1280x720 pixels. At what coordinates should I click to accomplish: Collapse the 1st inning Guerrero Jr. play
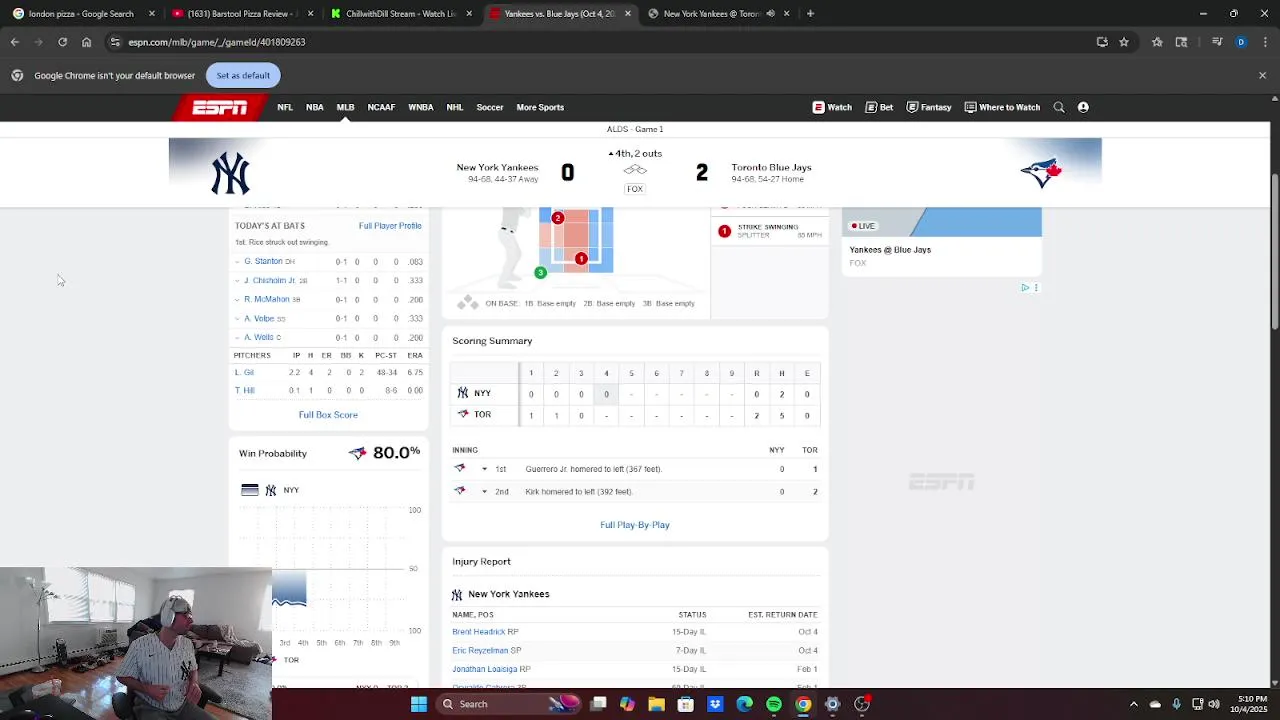[484, 469]
